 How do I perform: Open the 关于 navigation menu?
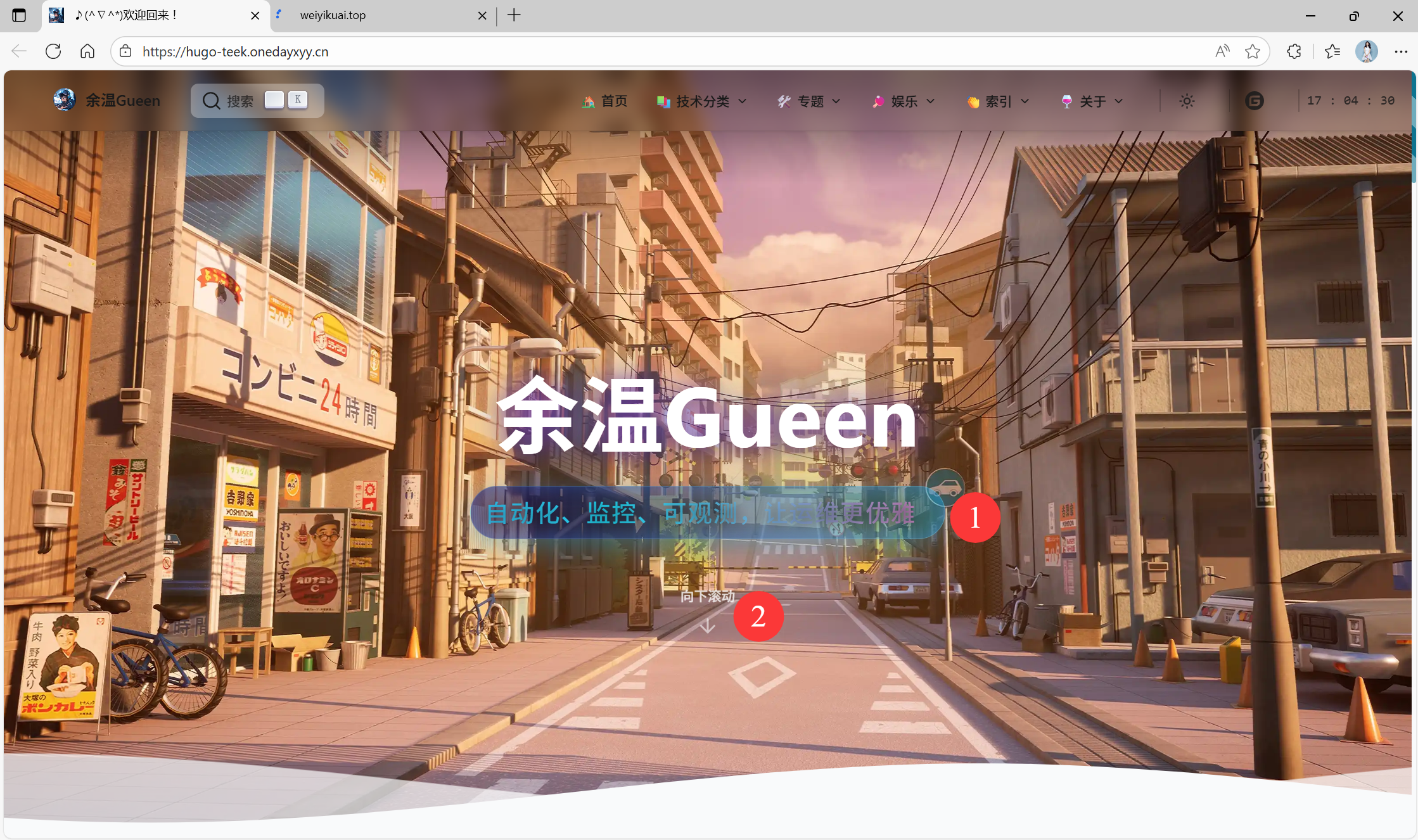[1092, 101]
